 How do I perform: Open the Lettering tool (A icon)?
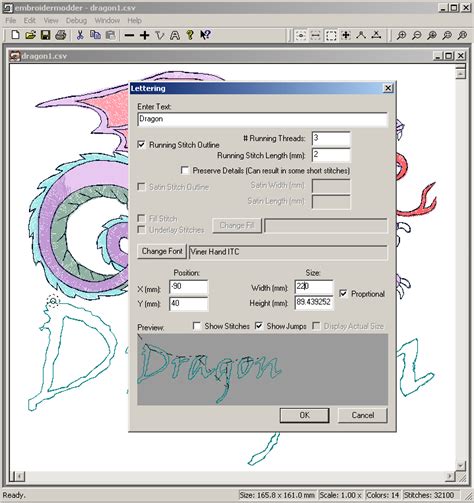point(175,35)
